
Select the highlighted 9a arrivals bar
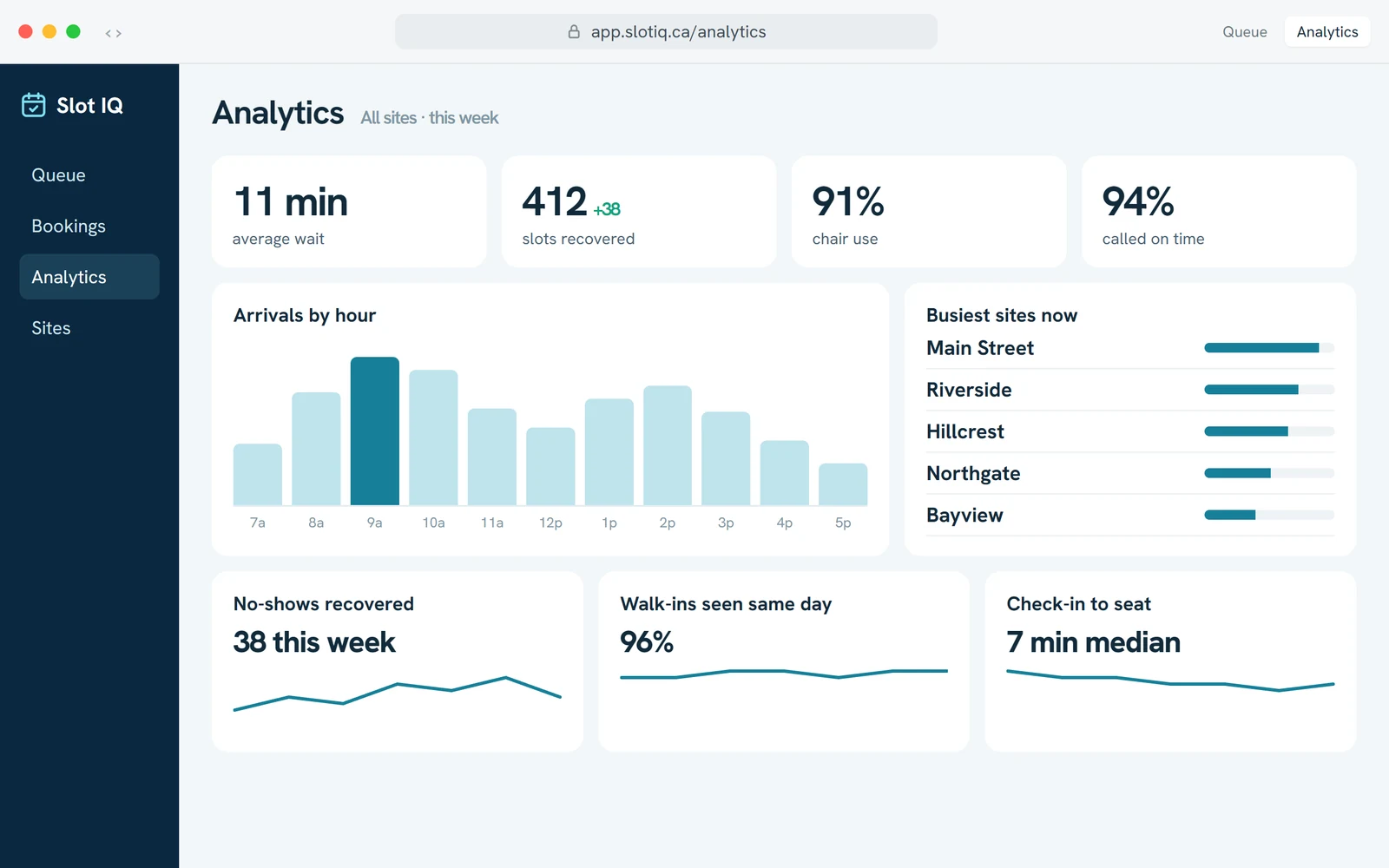coord(375,431)
